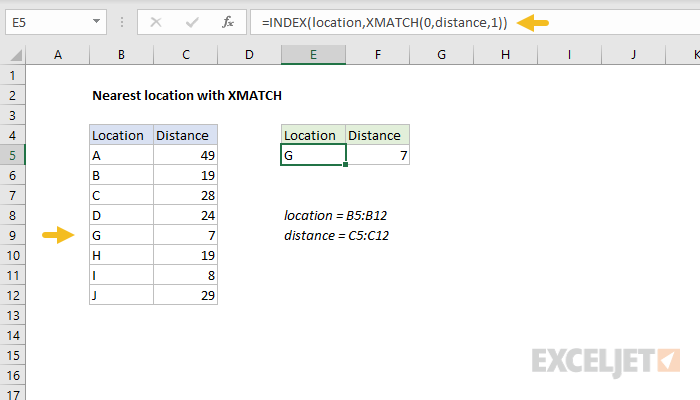Select the "Distance" header in column C

(186, 135)
